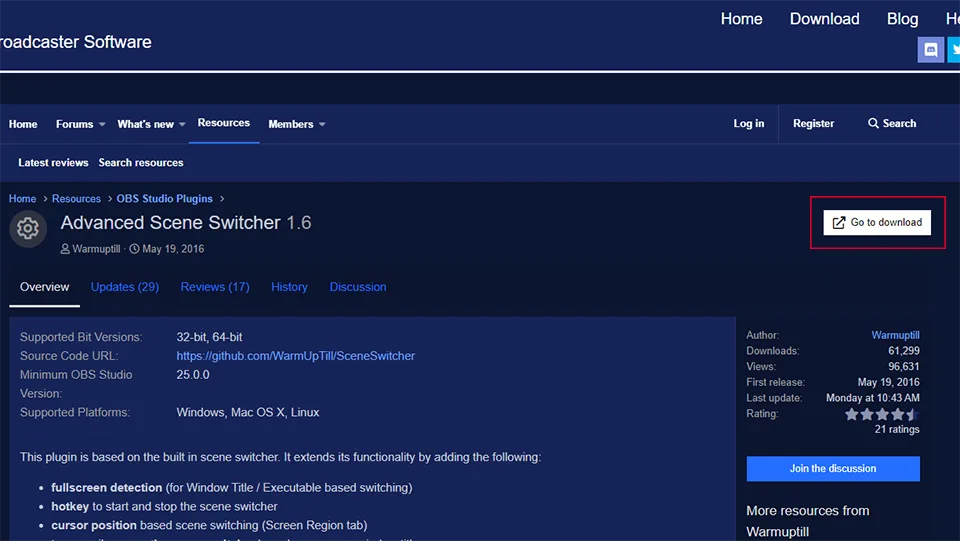Select the Resources nav item
The width and height of the screenshot is (960, 541).
coord(223,123)
